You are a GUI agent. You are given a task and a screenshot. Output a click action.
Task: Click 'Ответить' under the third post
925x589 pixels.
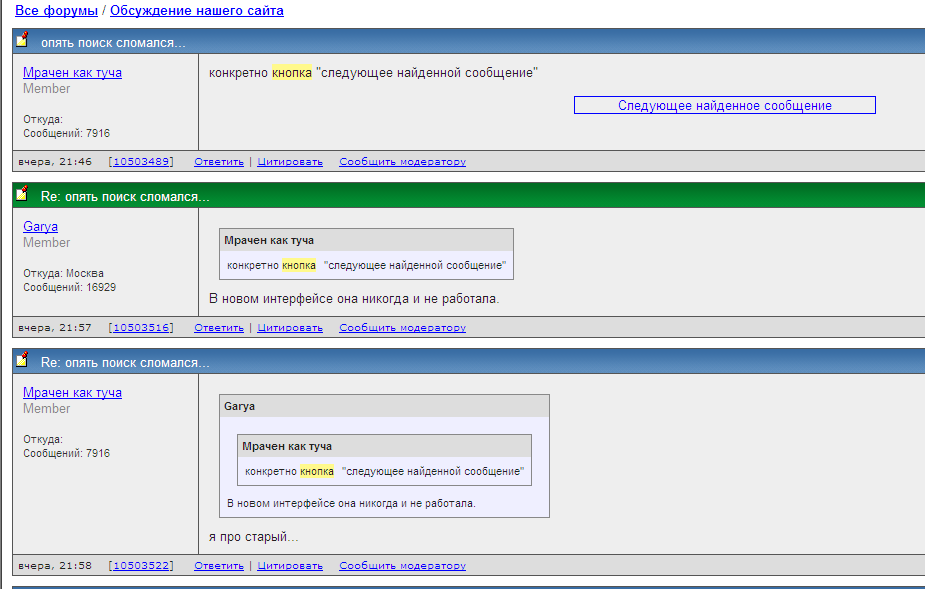click(x=219, y=566)
